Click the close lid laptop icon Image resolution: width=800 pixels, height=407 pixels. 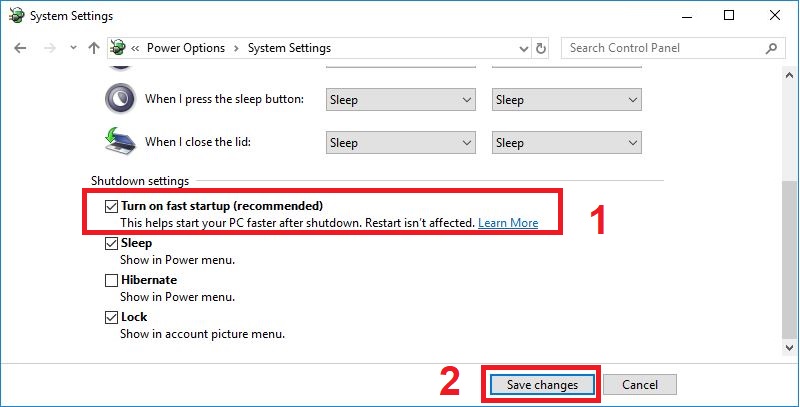(x=120, y=141)
